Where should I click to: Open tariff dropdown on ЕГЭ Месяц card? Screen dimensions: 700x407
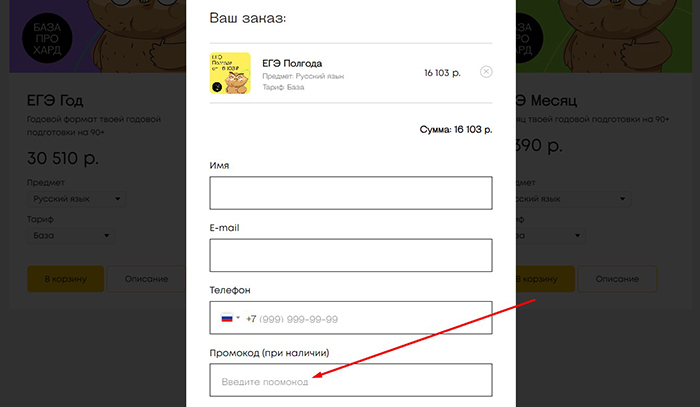(x=550, y=236)
